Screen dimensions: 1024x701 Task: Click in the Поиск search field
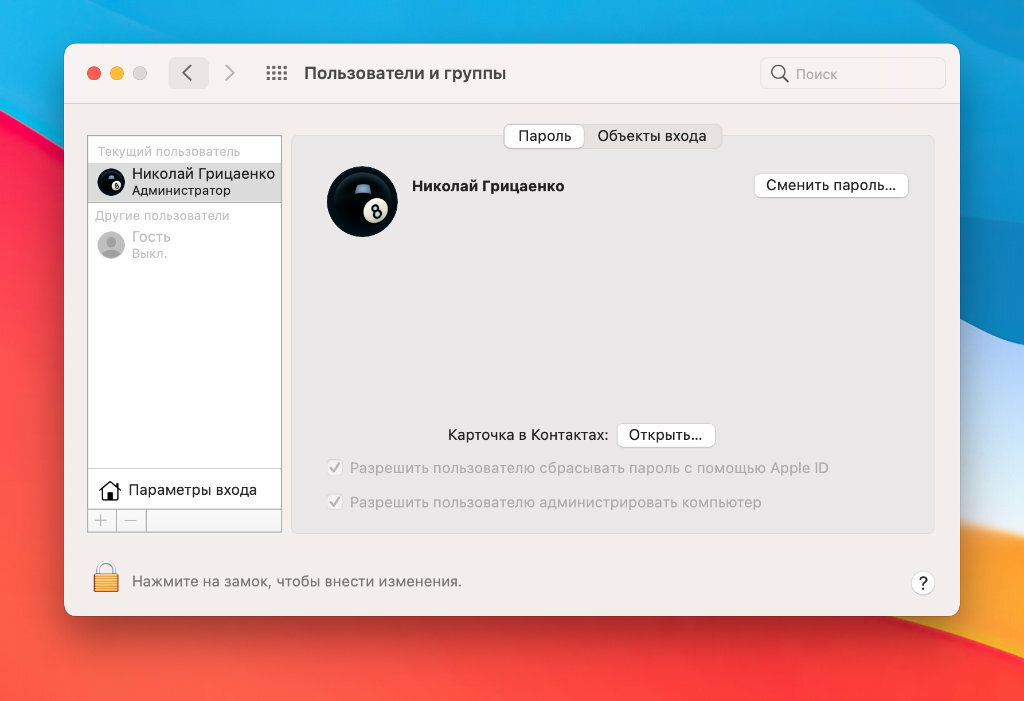tap(853, 74)
